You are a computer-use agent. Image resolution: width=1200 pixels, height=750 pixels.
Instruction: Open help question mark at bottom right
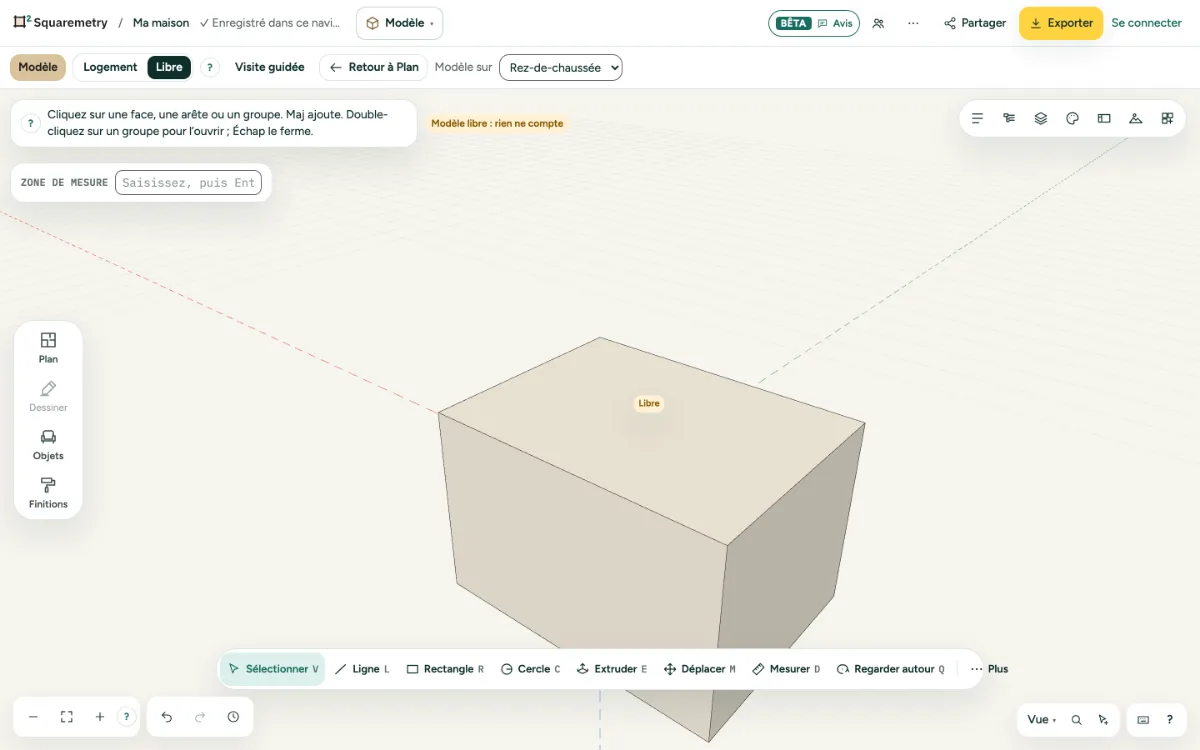tap(1169, 720)
